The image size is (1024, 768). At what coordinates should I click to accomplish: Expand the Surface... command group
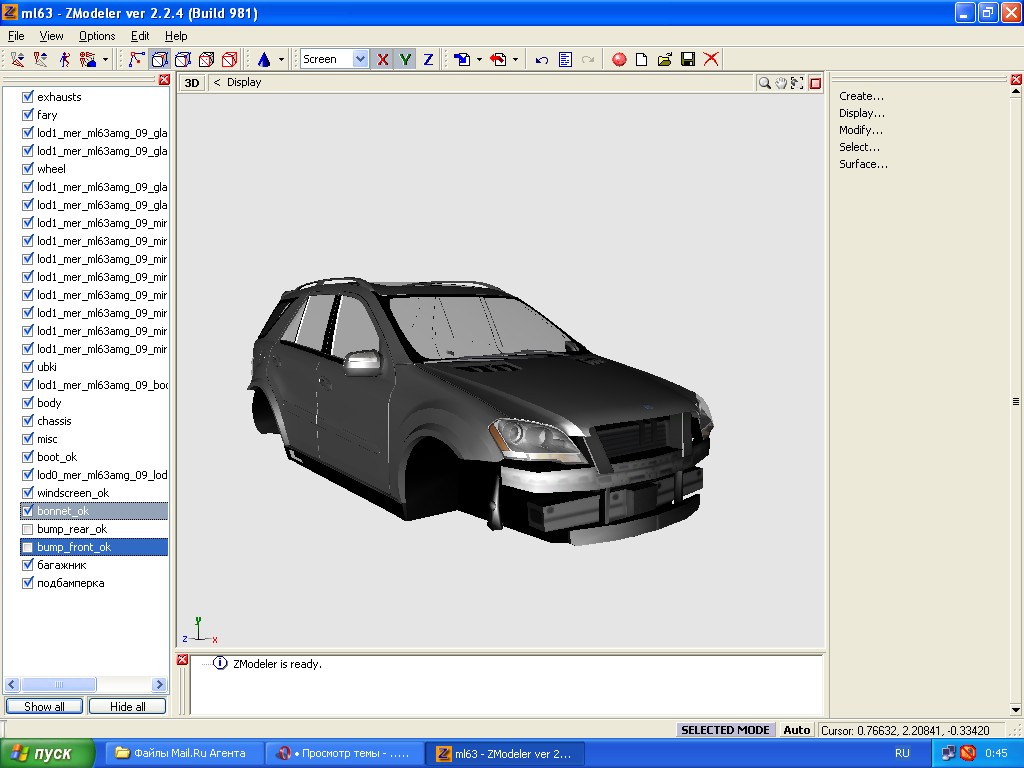[863, 164]
